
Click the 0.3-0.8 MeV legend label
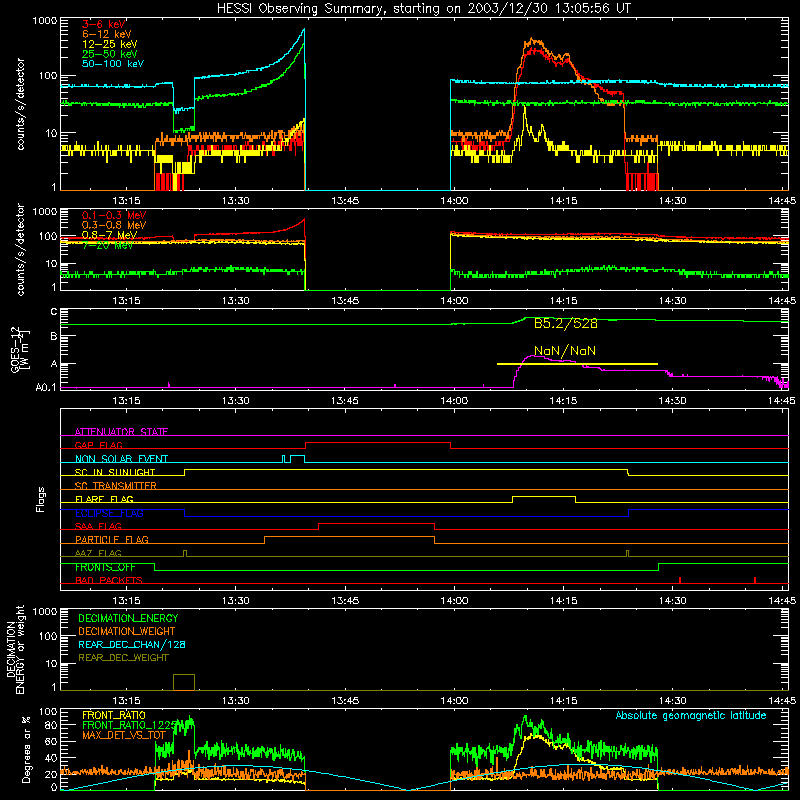[114, 225]
